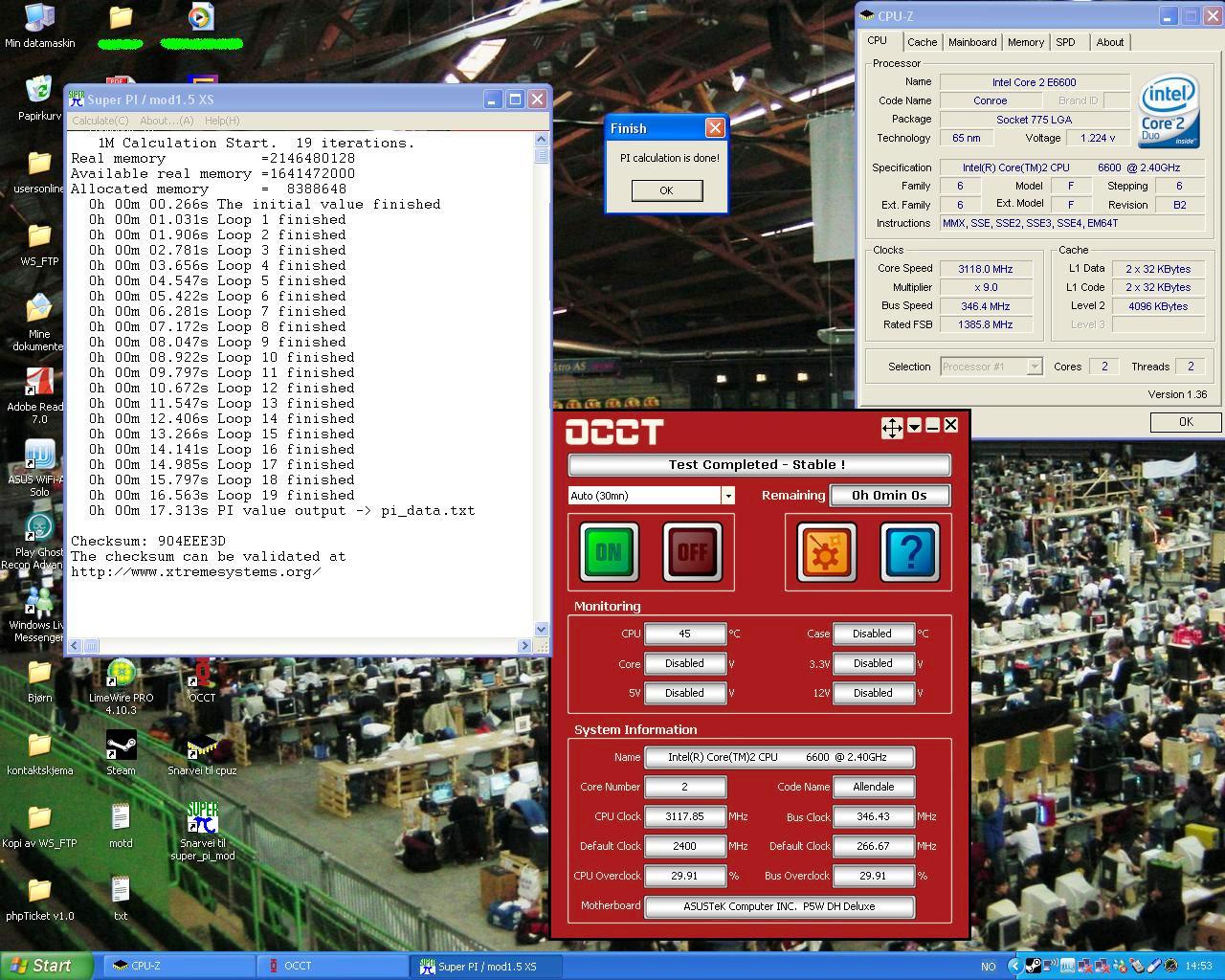Open Help(H) menu in Super PI

[222, 121]
